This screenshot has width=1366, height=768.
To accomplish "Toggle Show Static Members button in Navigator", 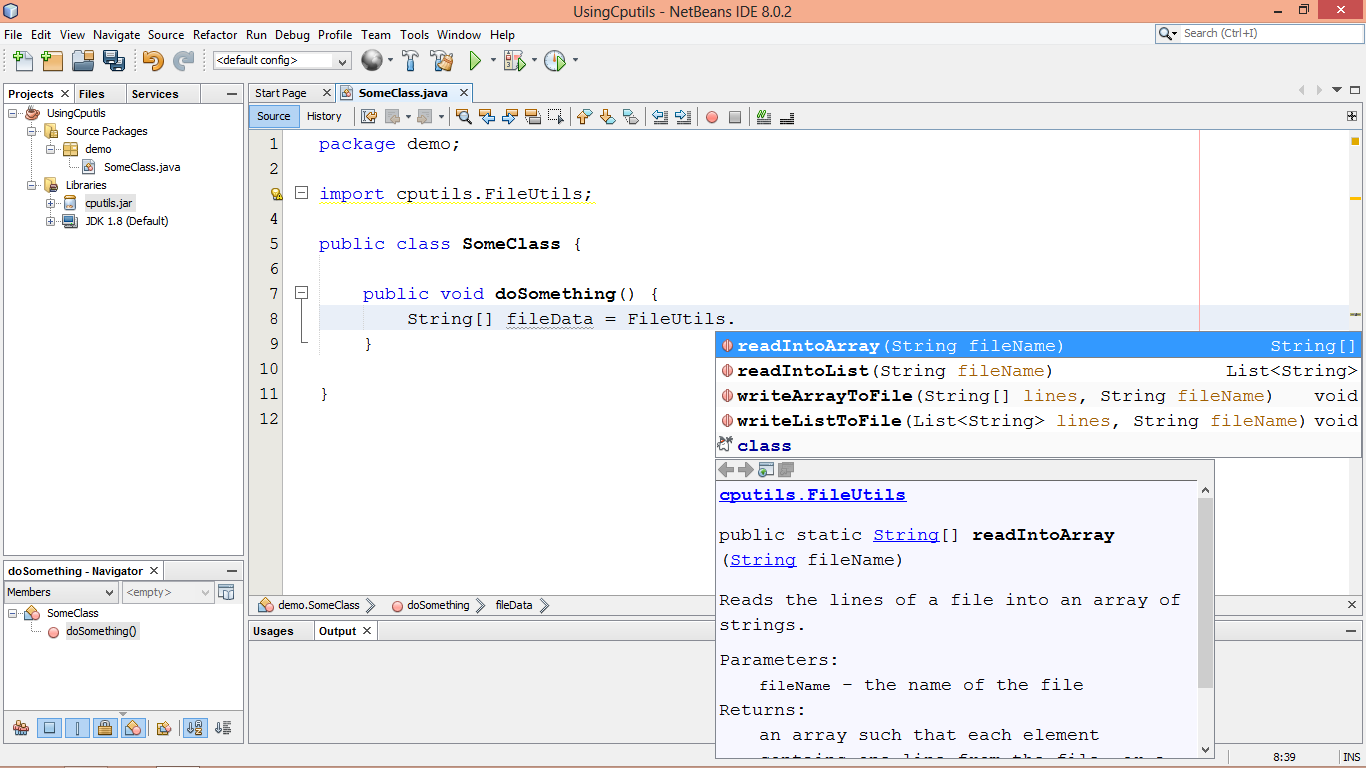I will point(77,729).
